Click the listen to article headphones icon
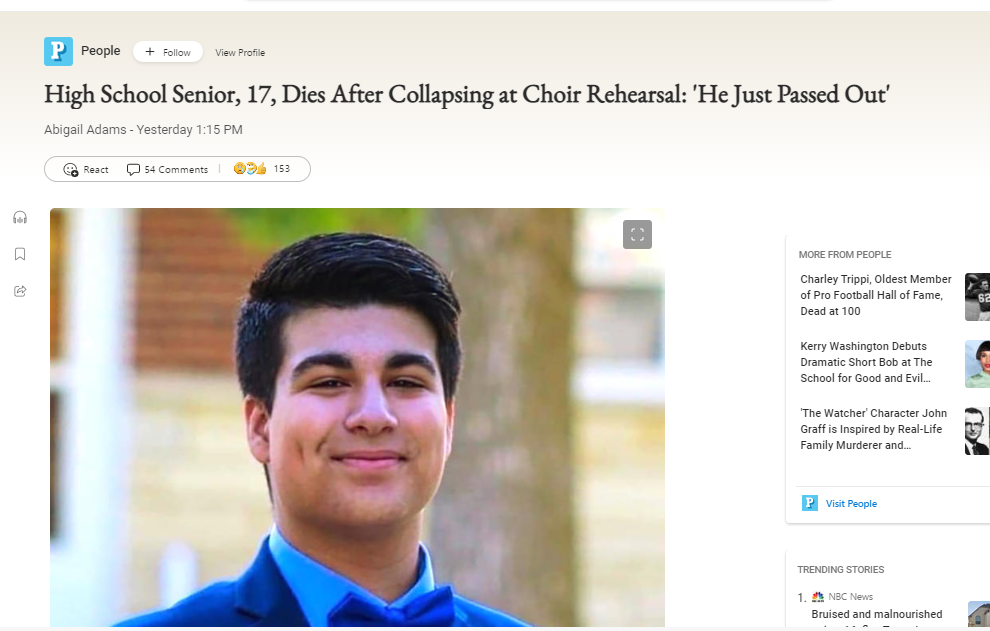The height and width of the screenshot is (631, 990). [x=20, y=218]
